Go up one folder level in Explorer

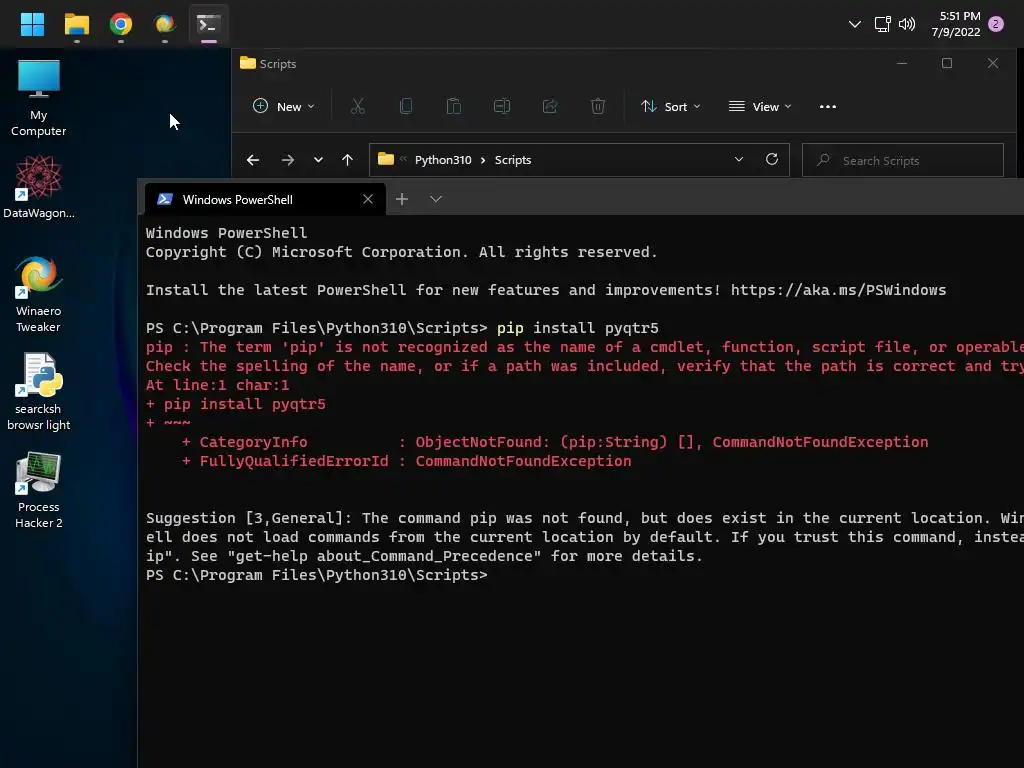pos(347,160)
